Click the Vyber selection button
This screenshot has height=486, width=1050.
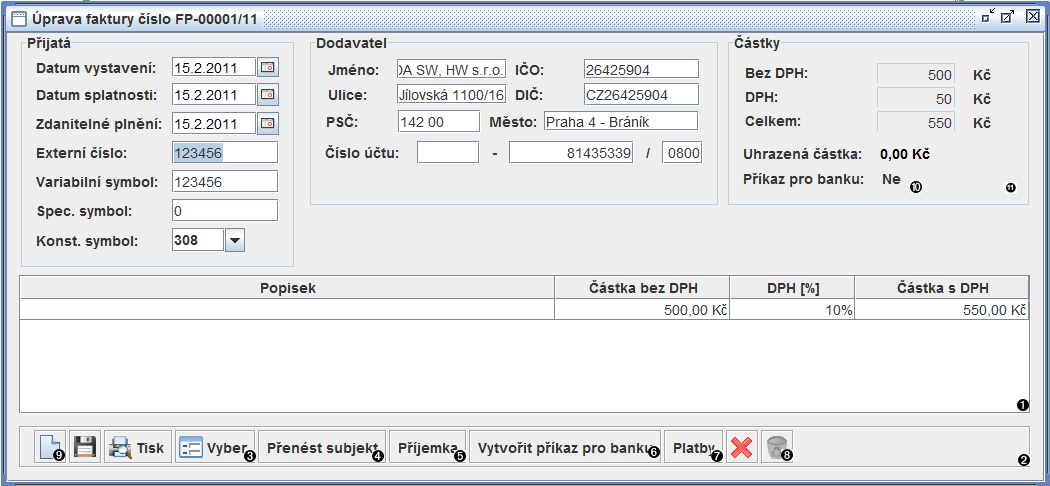[x=214, y=447]
